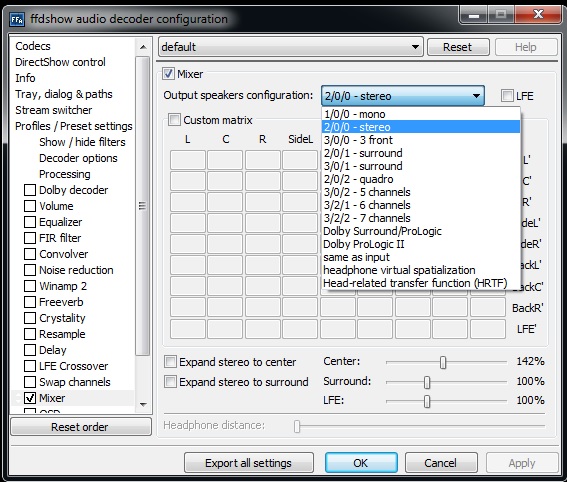Click the Center level slider handle
The height and width of the screenshot is (482, 567).
tap(443, 362)
